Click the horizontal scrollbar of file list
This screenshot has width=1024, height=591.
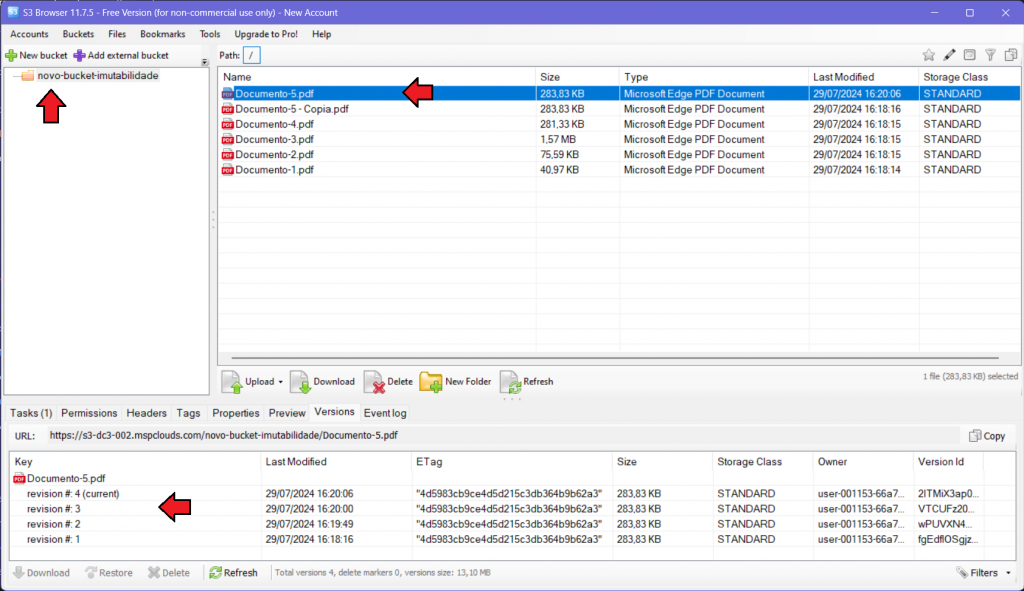[x=615, y=358]
